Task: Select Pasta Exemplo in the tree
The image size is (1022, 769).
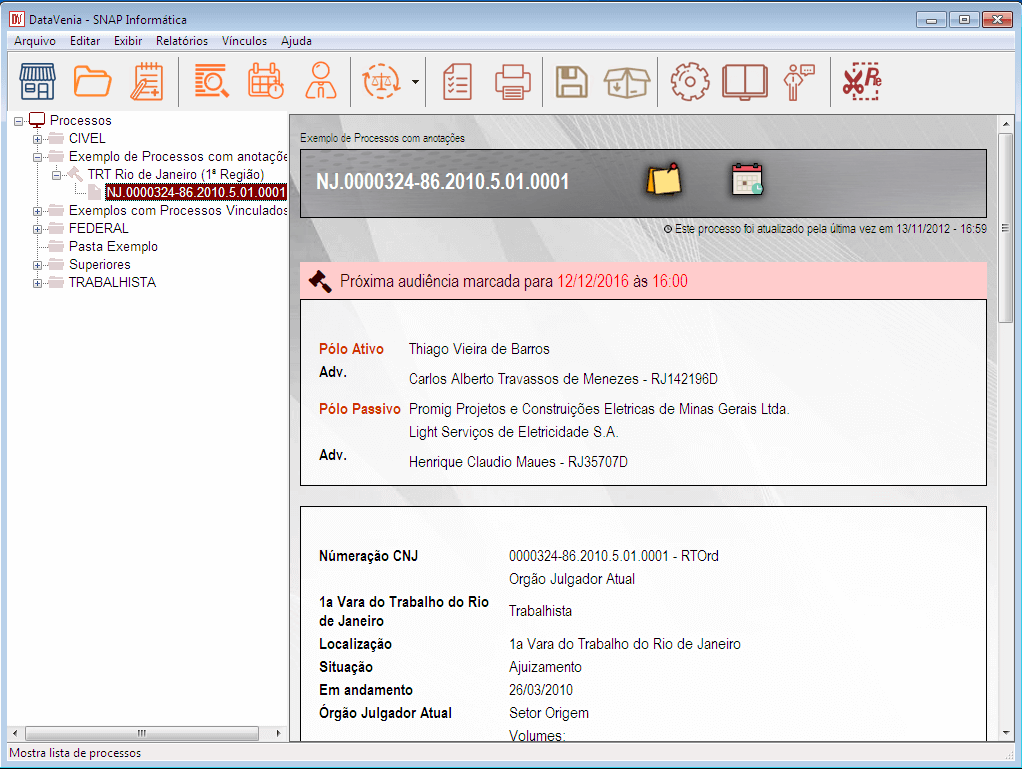Action: (x=113, y=247)
